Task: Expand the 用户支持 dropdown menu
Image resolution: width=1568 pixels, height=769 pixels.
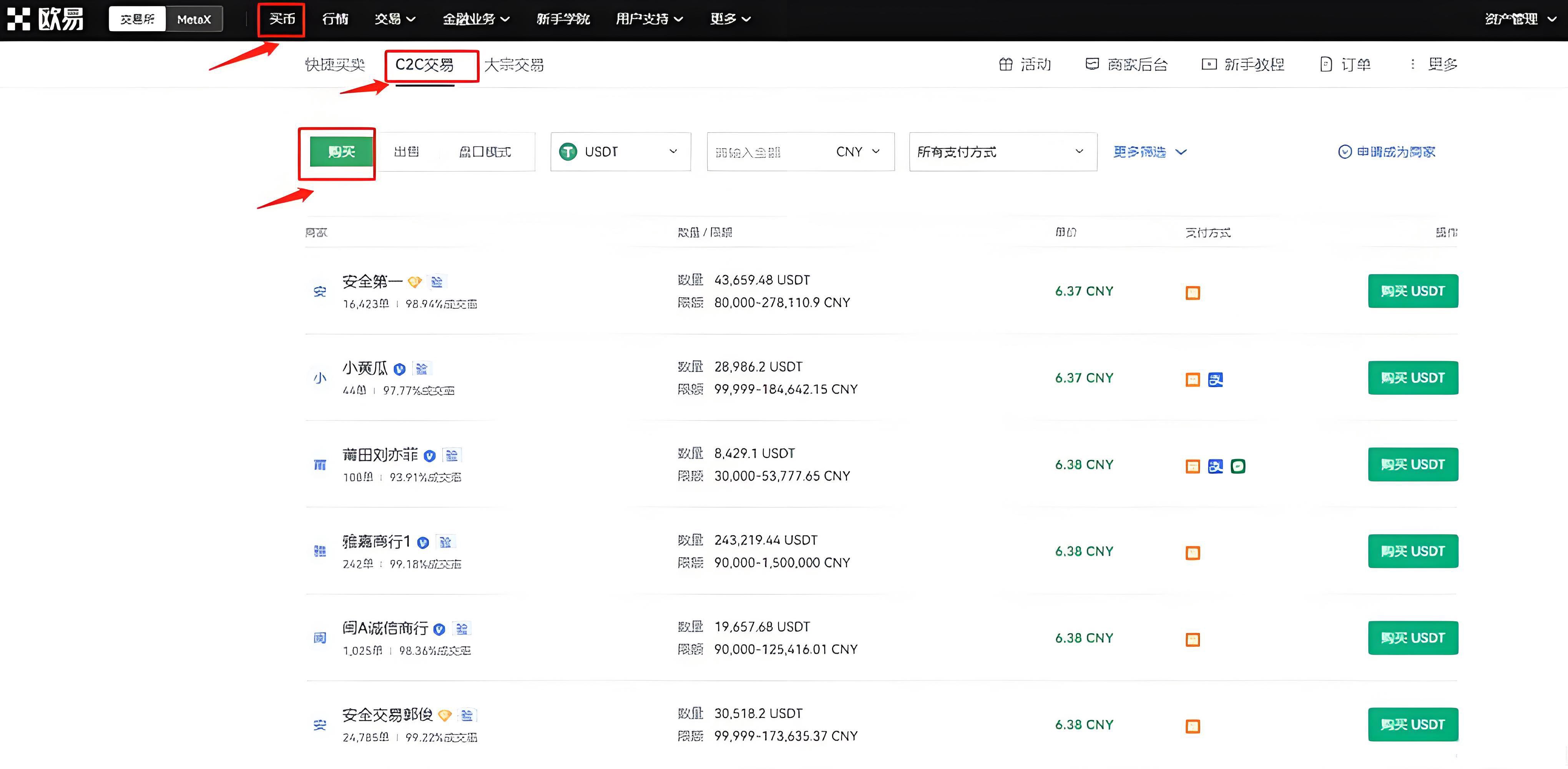Action: coord(649,19)
